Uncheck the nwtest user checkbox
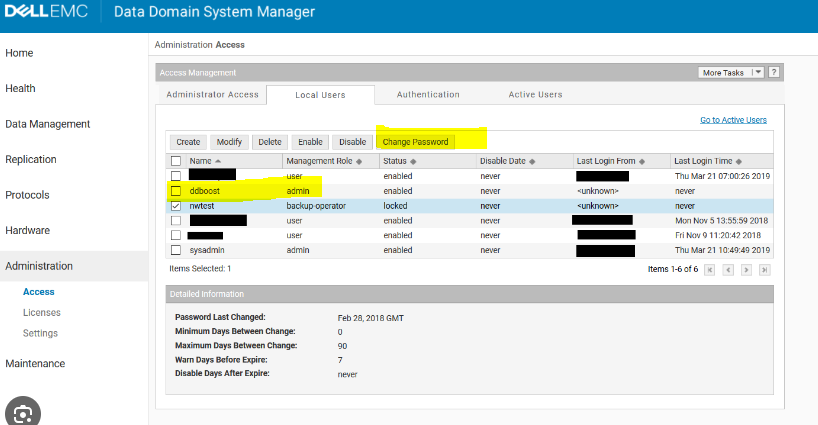 point(176,205)
